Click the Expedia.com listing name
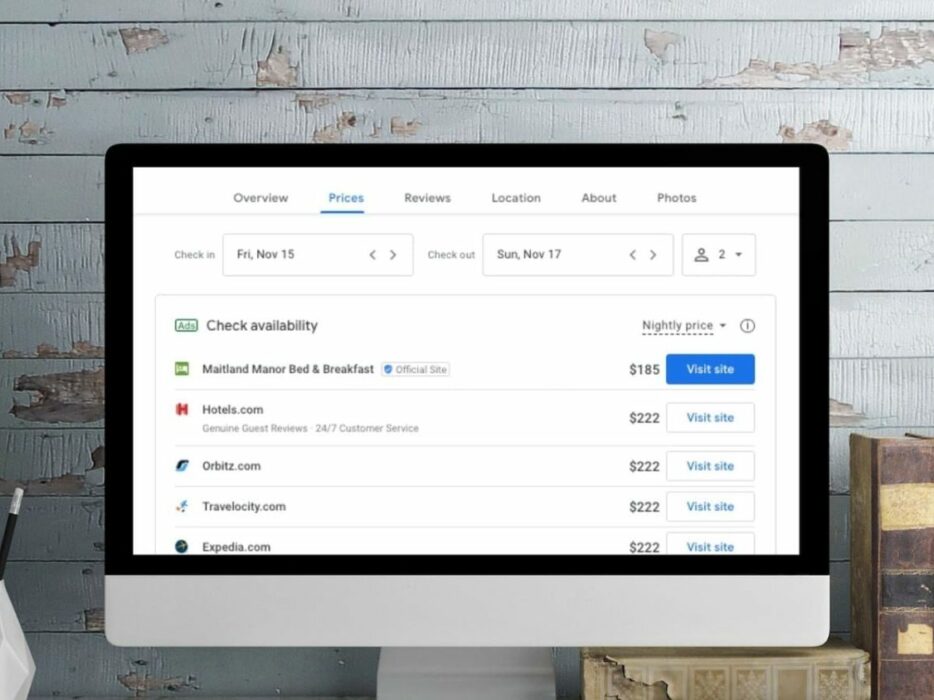The image size is (934, 700). point(236,547)
